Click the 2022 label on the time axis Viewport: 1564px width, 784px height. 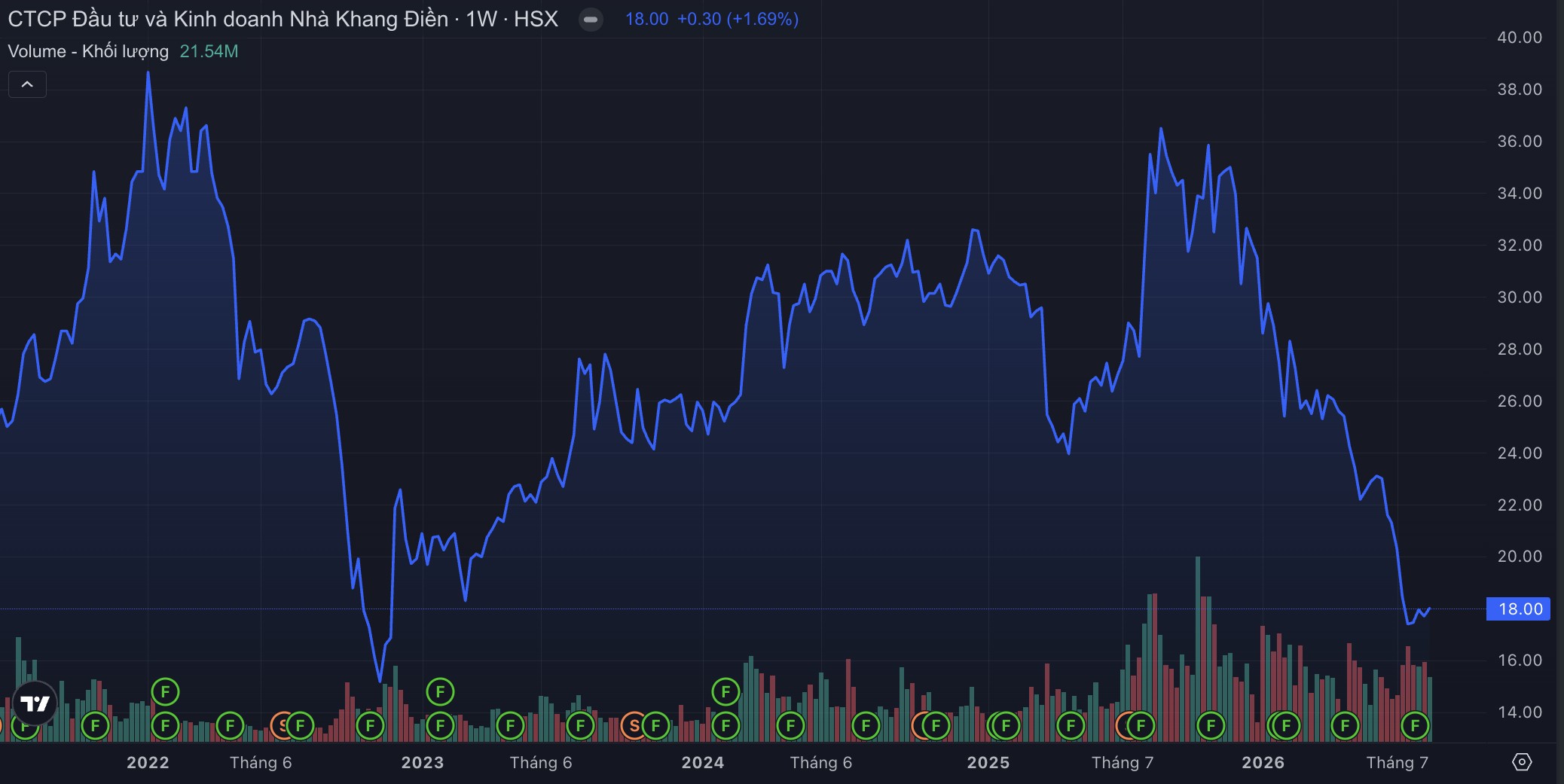148,762
